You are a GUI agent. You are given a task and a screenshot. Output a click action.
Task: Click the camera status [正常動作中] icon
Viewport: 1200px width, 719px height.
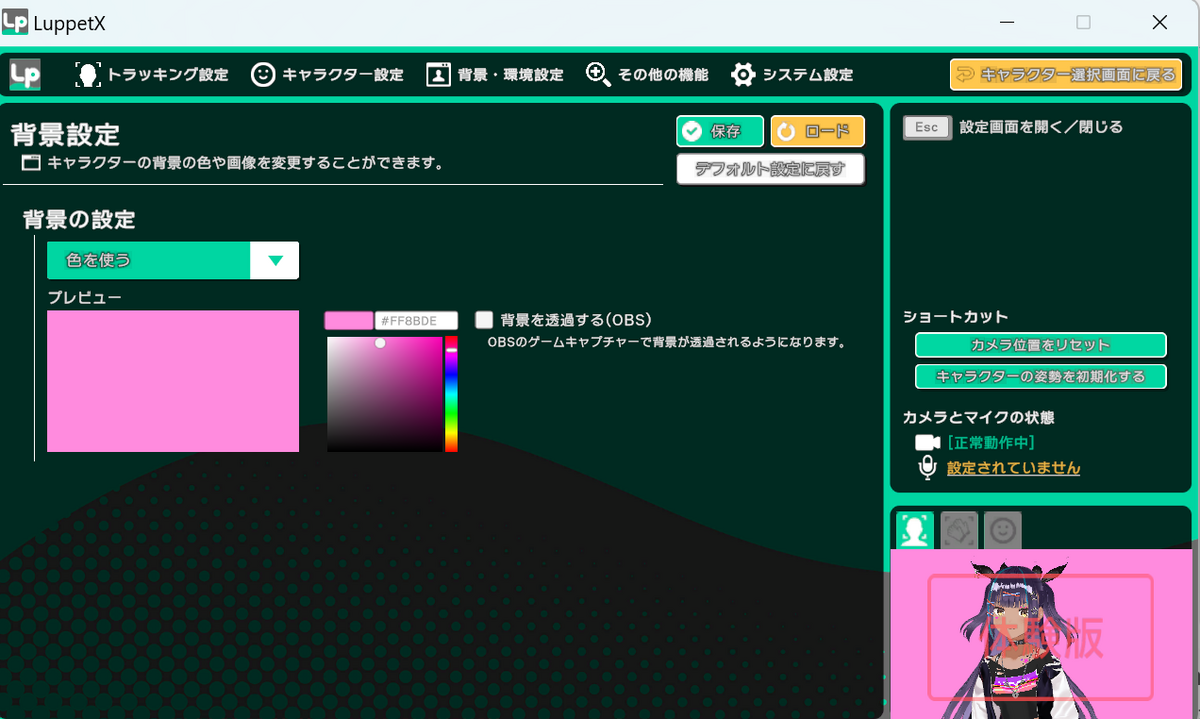(926, 441)
